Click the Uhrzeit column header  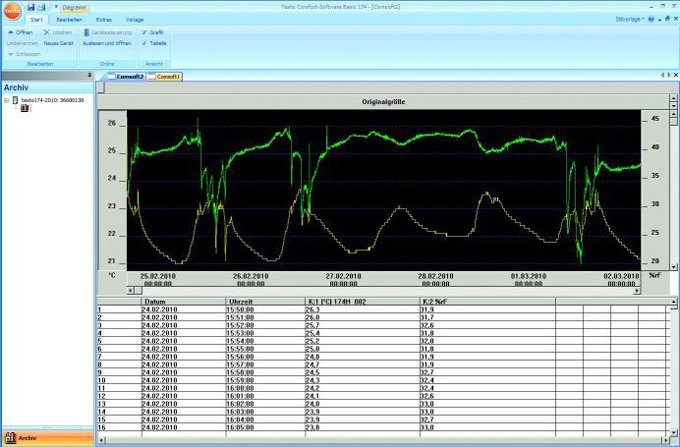pyautogui.click(x=265, y=301)
